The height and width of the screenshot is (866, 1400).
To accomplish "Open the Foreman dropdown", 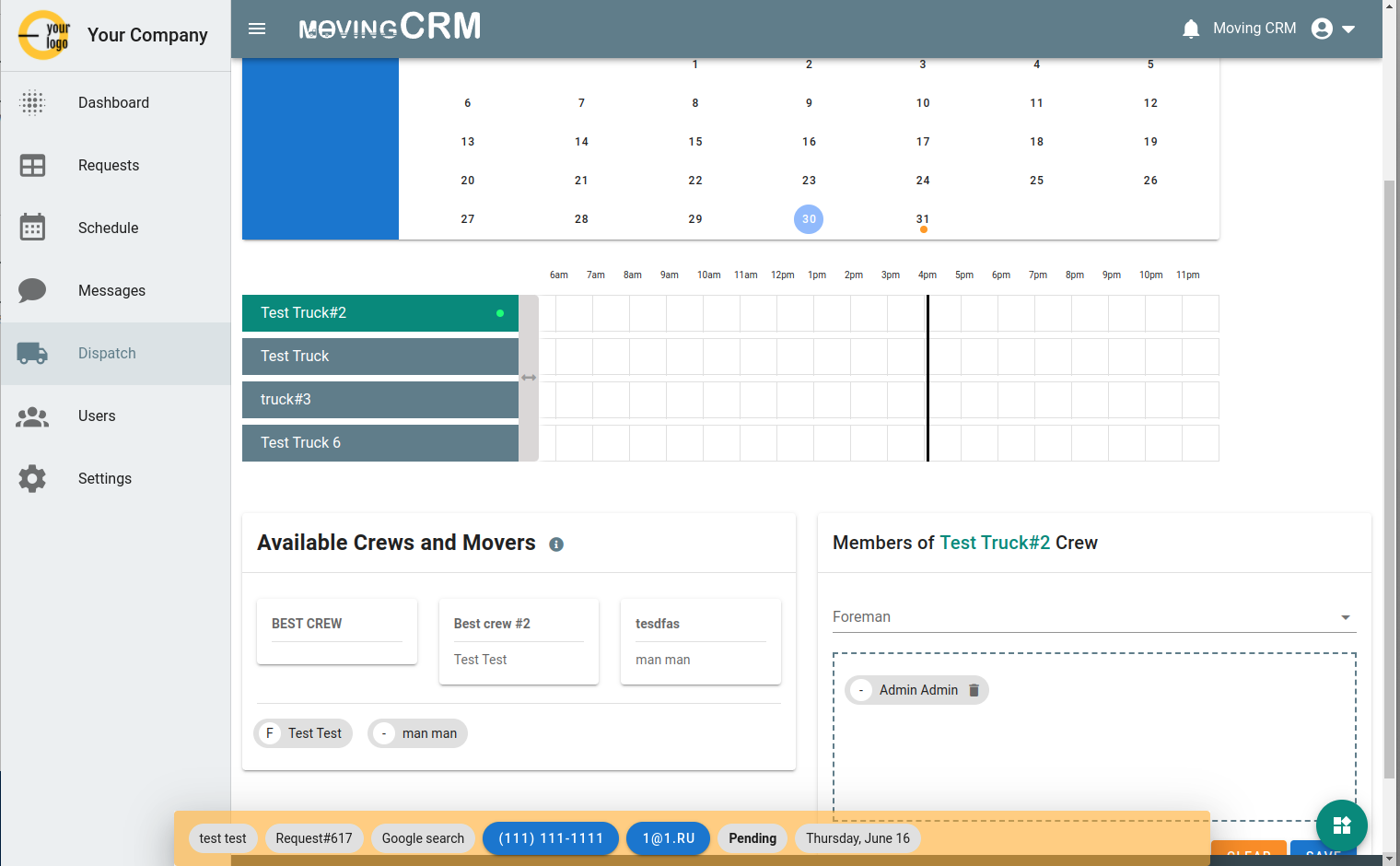I will pos(1345,616).
